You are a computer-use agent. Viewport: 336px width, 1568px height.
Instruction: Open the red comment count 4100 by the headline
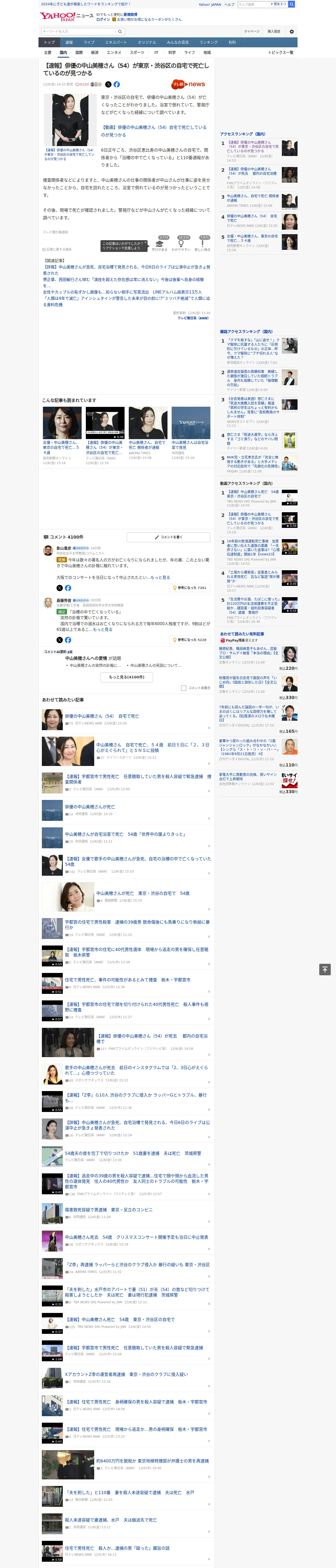82,85
